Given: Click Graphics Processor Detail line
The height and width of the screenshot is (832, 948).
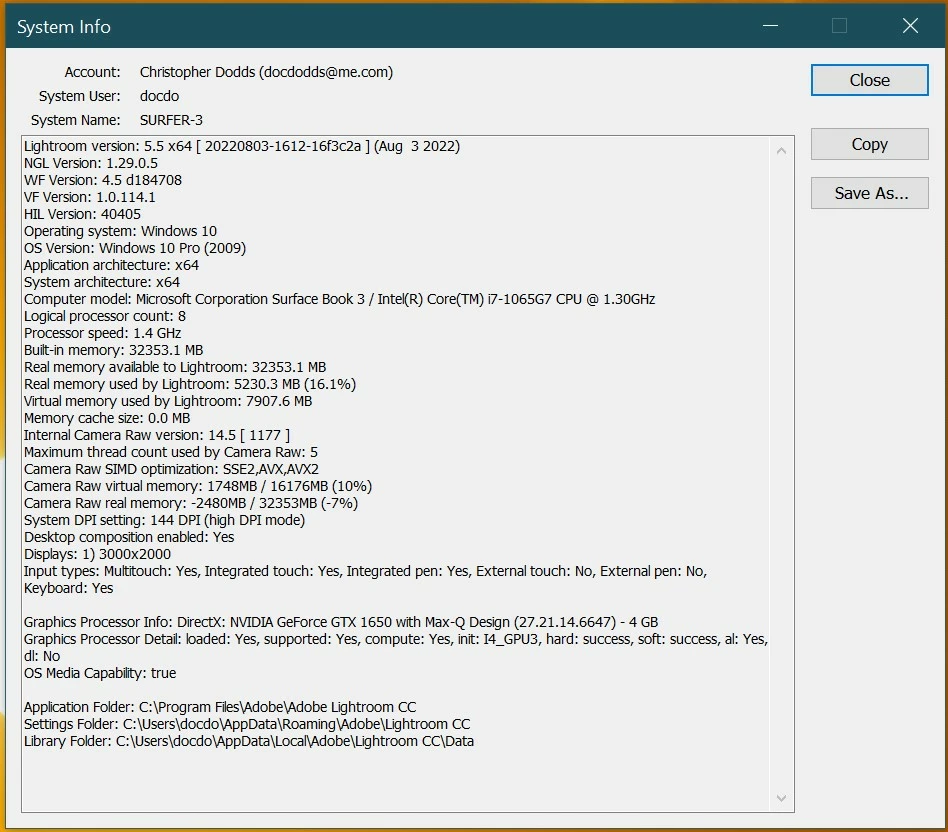Looking at the screenshot, I should (396, 639).
